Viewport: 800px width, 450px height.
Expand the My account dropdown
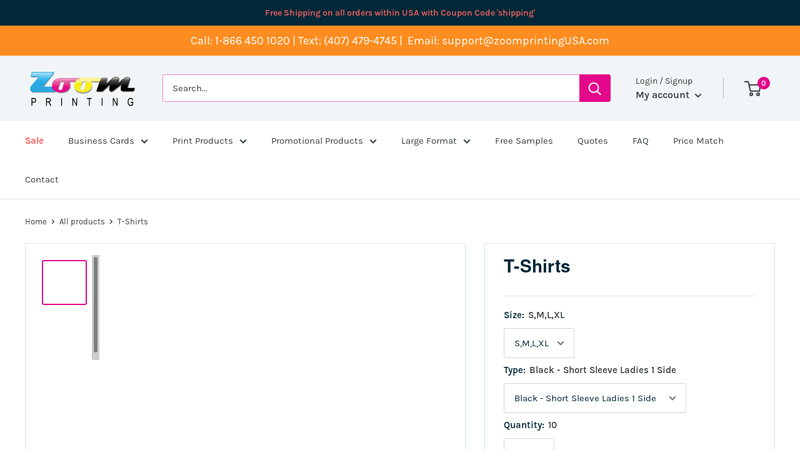coord(668,95)
